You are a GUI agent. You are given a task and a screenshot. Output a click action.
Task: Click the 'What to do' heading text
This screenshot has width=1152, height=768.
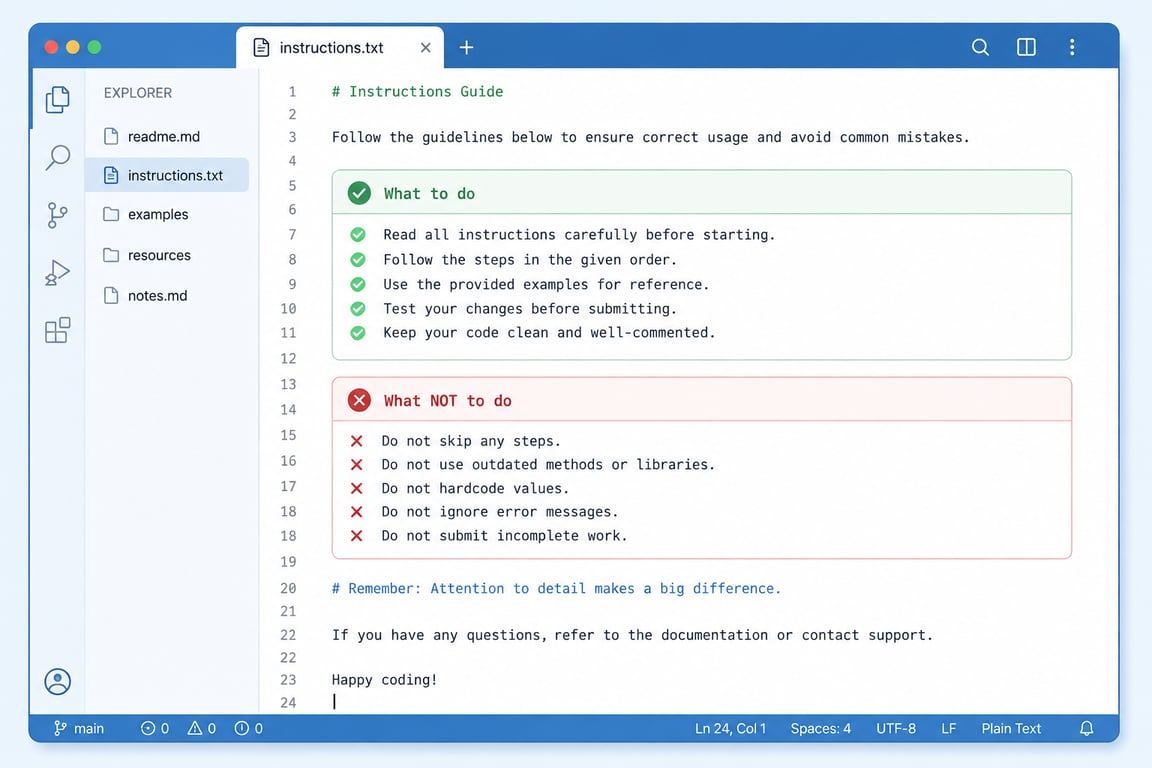429,194
